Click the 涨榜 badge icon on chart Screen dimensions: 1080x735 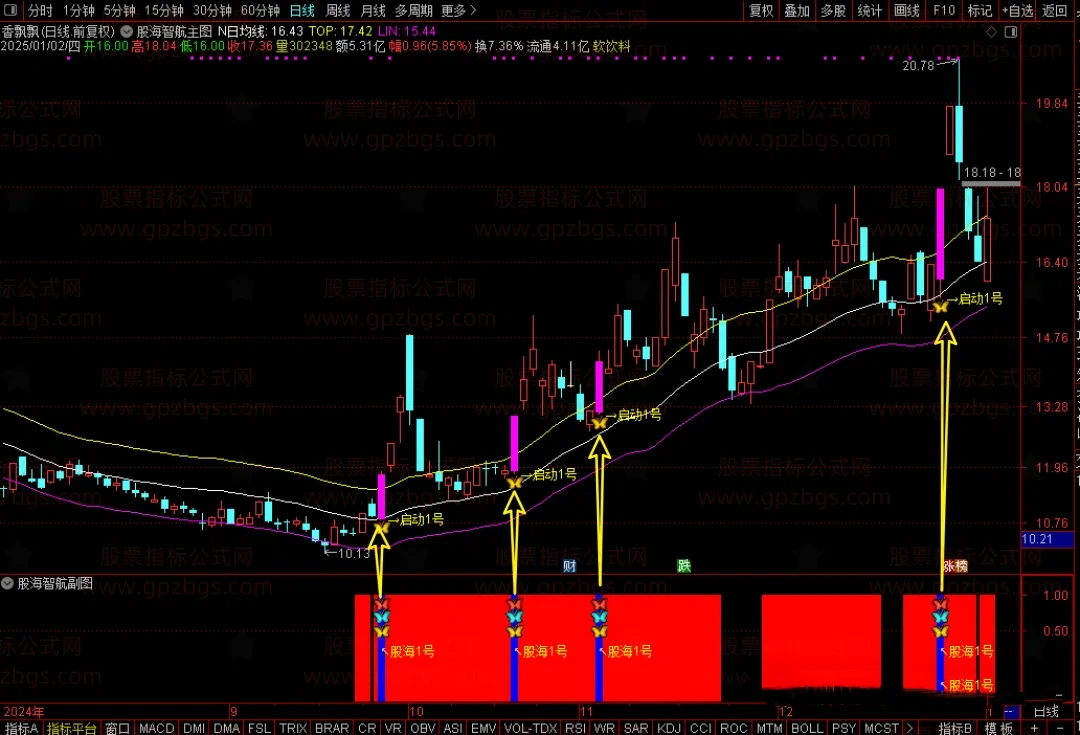click(955, 566)
